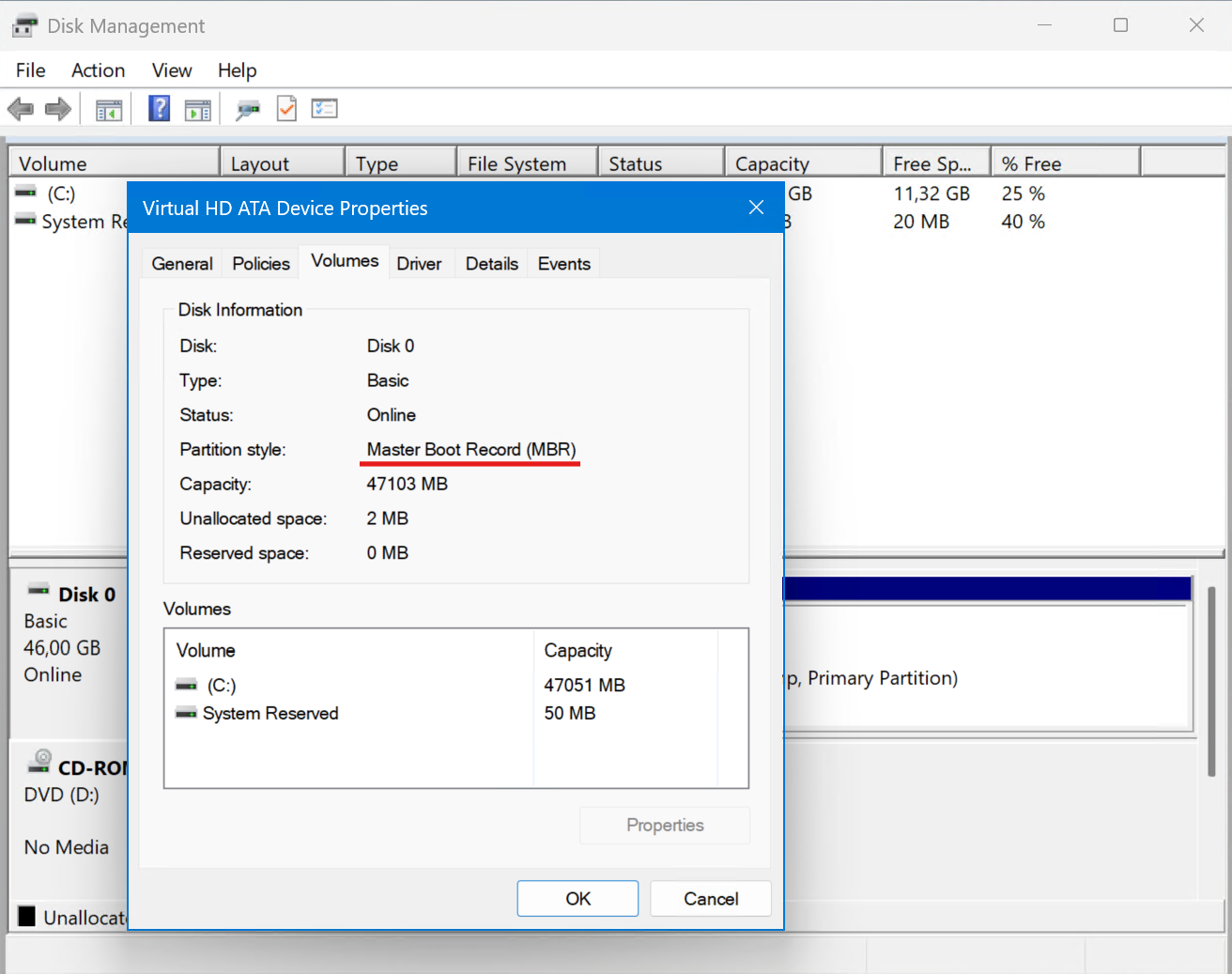This screenshot has height=974, width=1232.
Task: Click Show/Hide Action Pane toolbar icon
Action: click(x=197, y=110)
